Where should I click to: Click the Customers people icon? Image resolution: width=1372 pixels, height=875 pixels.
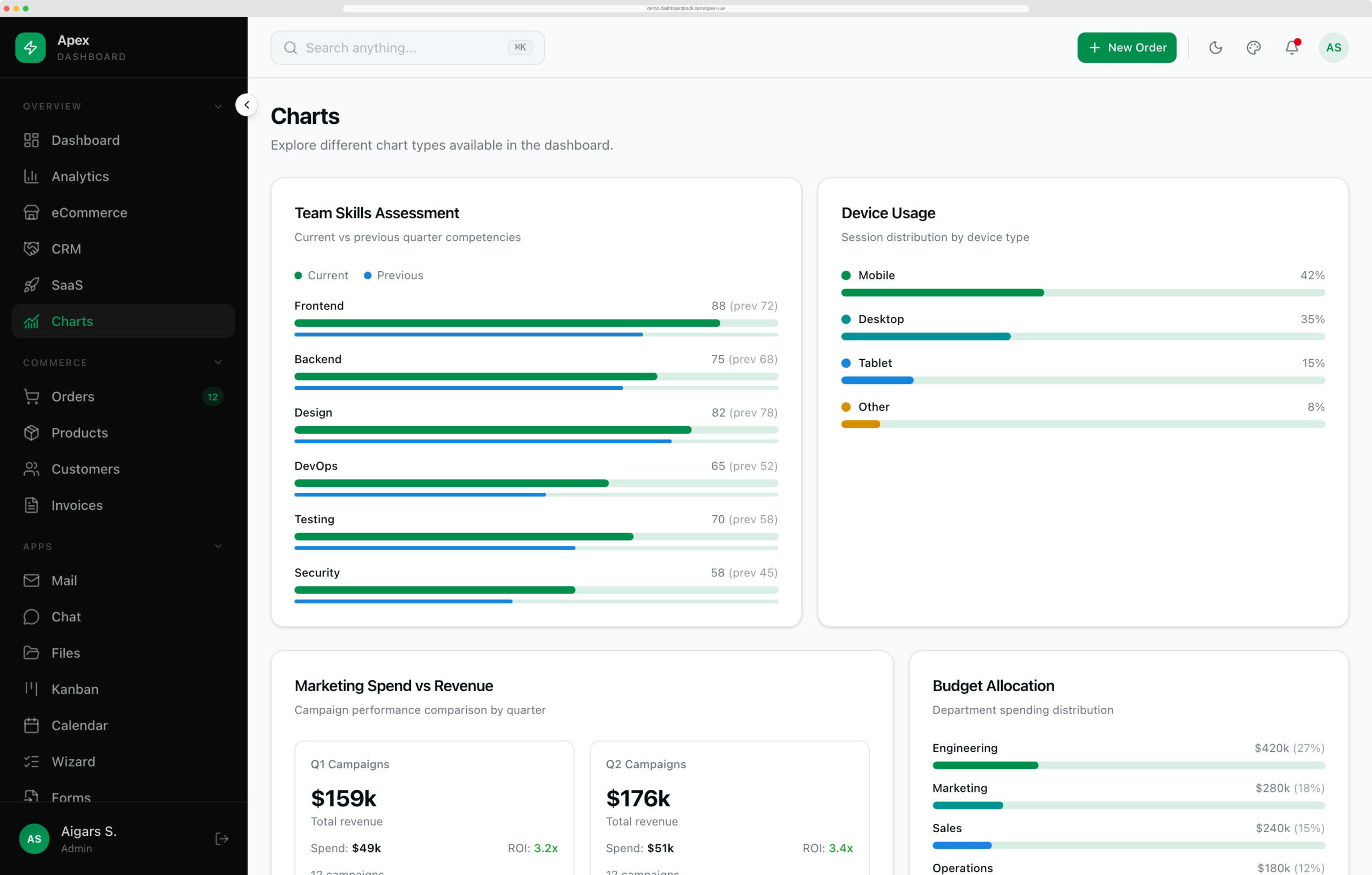(x=31, y=469)
